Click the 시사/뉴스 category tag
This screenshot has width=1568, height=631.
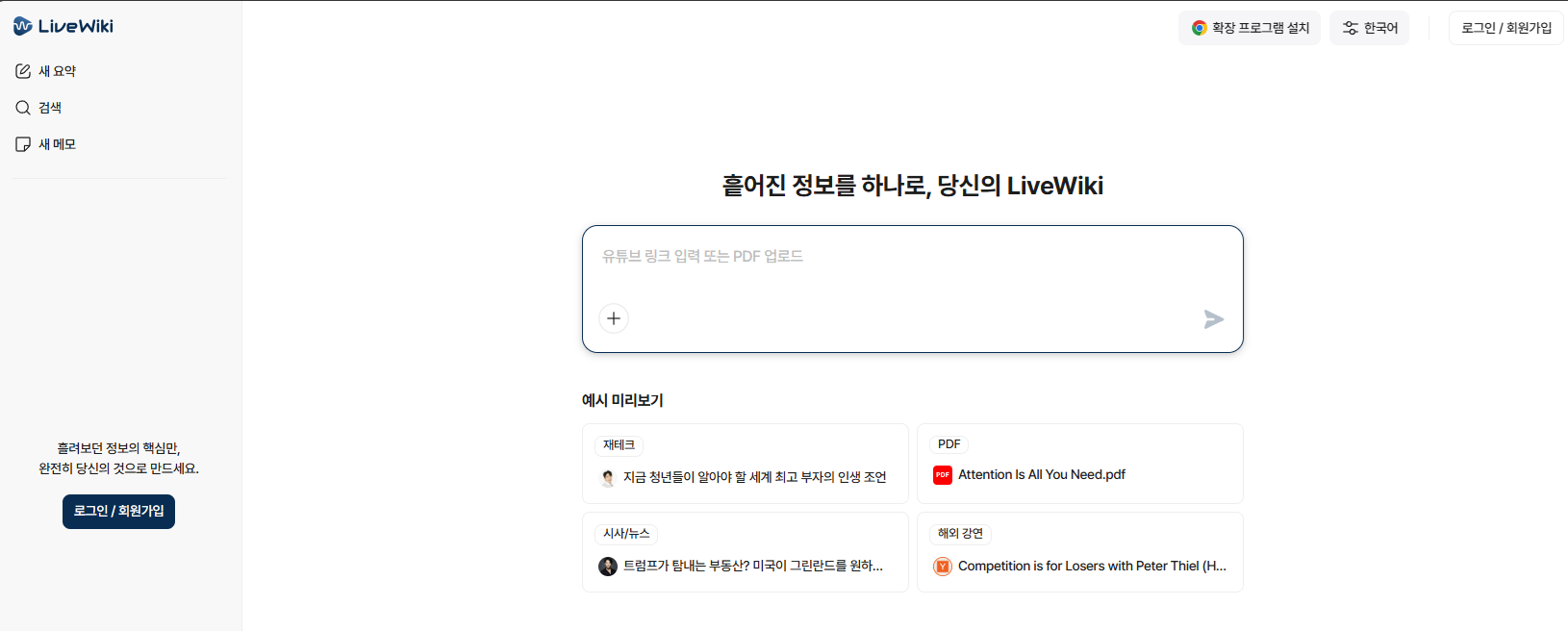626,534
